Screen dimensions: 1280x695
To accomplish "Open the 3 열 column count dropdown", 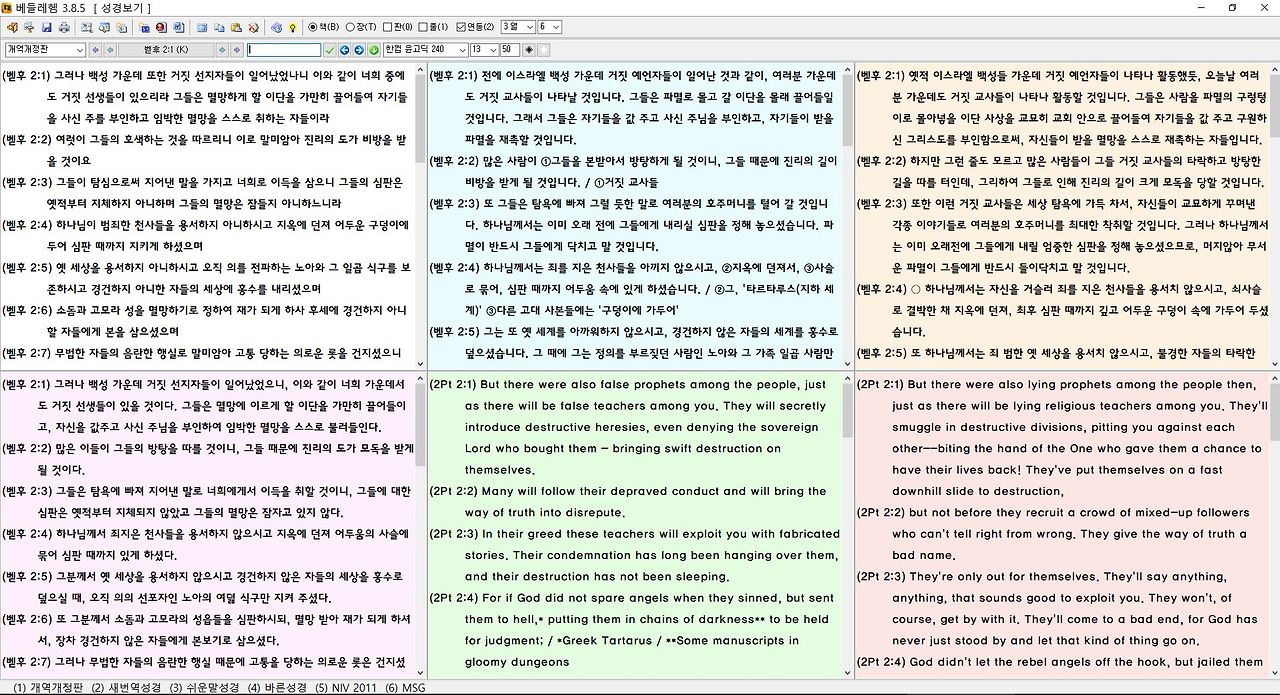I will (x=517, y=27).
